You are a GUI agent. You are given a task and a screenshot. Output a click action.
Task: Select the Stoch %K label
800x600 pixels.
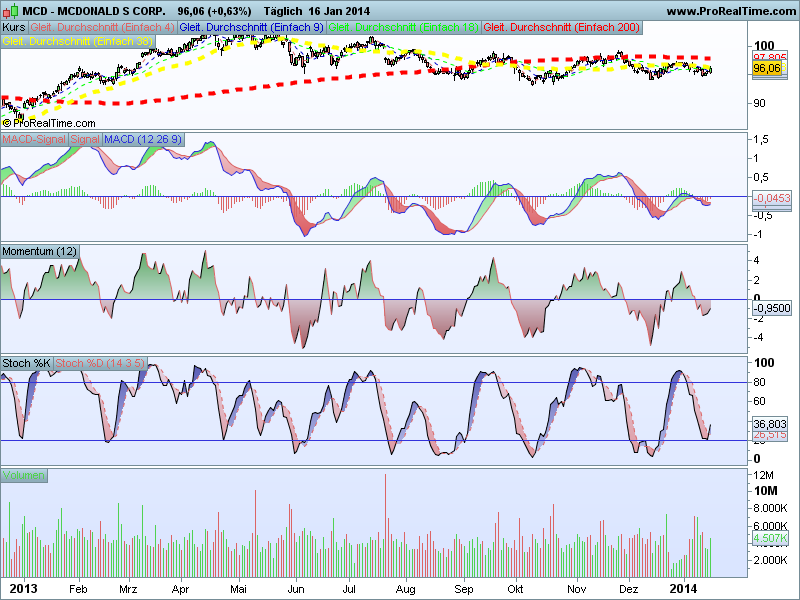pyautogui.click(x=26, y=363)
